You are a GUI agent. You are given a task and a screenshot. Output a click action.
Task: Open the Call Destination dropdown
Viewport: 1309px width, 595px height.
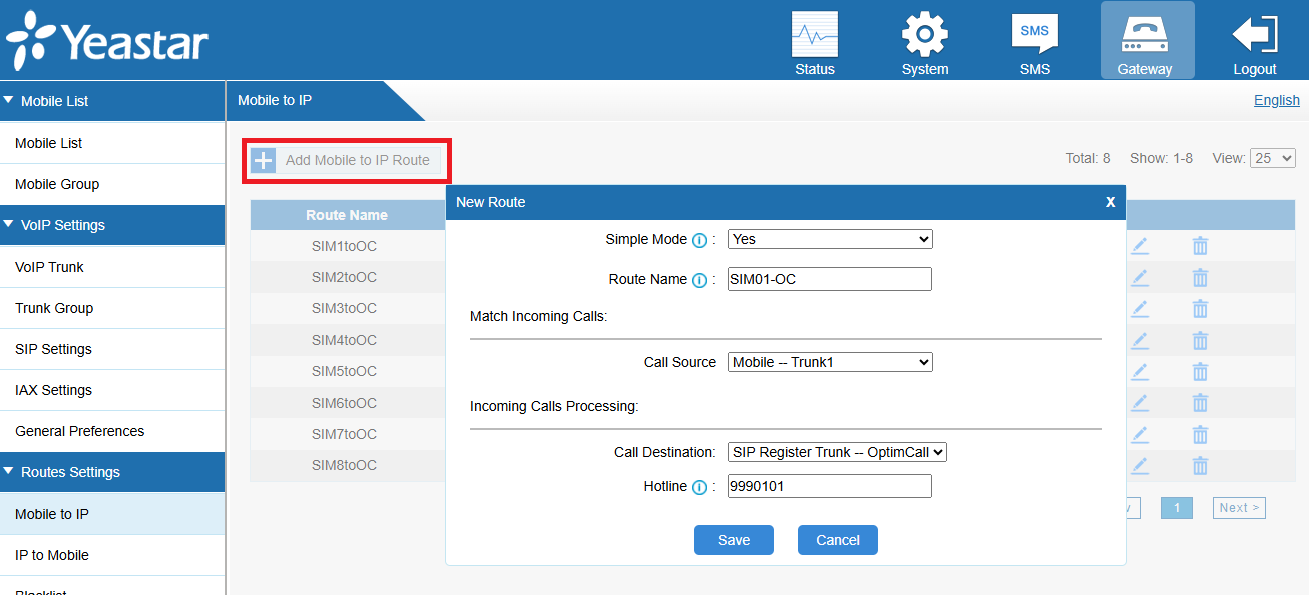[x=837, y=452]
